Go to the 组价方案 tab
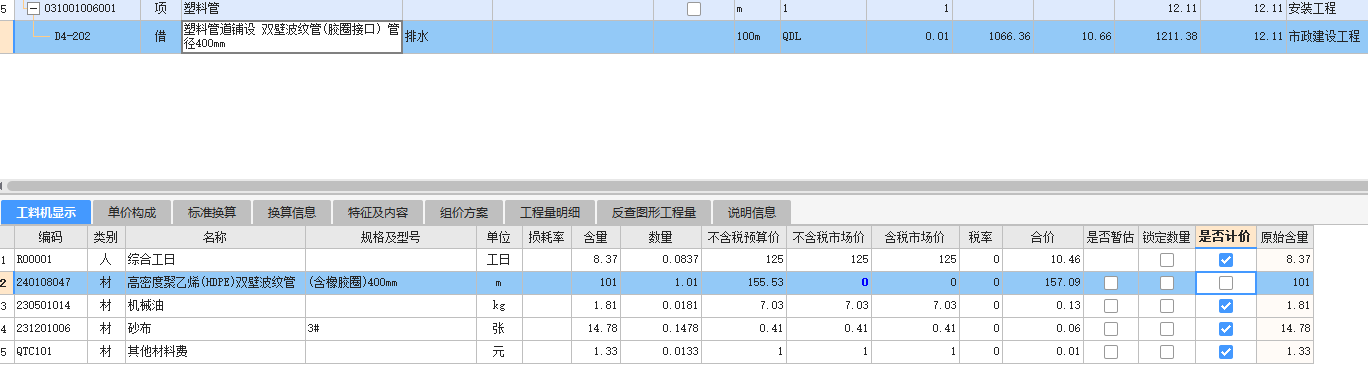 click(x=464, y=212)
